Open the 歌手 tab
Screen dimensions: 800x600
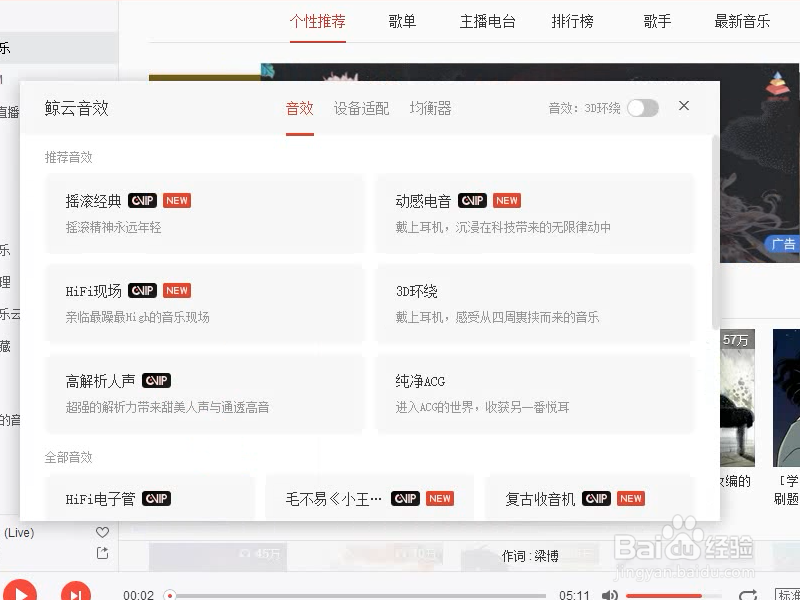pos(657,21)
